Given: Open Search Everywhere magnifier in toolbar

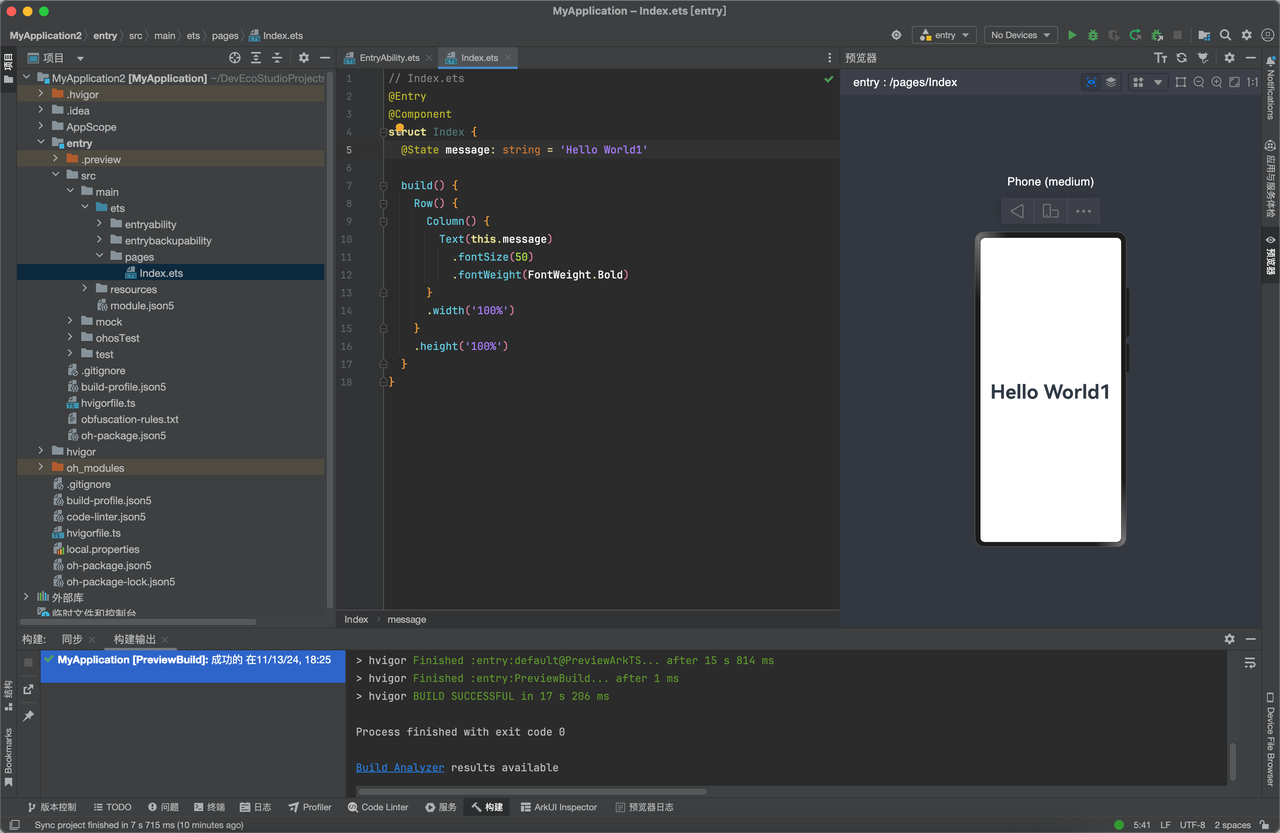Looking at the screenshot, I should [1225, 35].
